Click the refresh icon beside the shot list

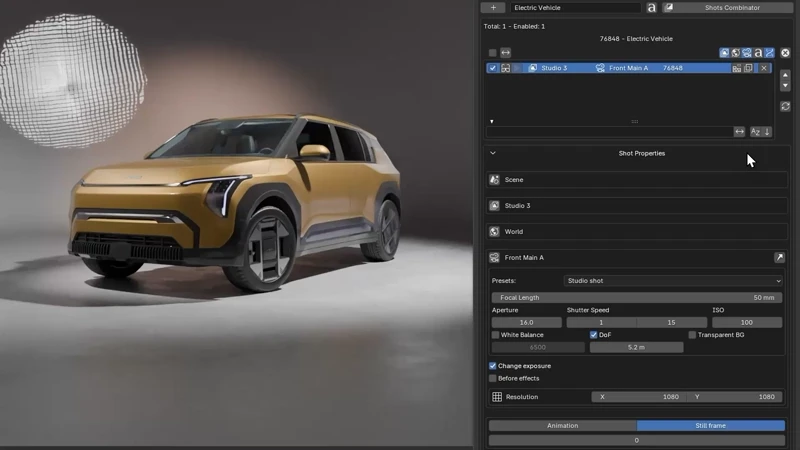click(785, 106)
